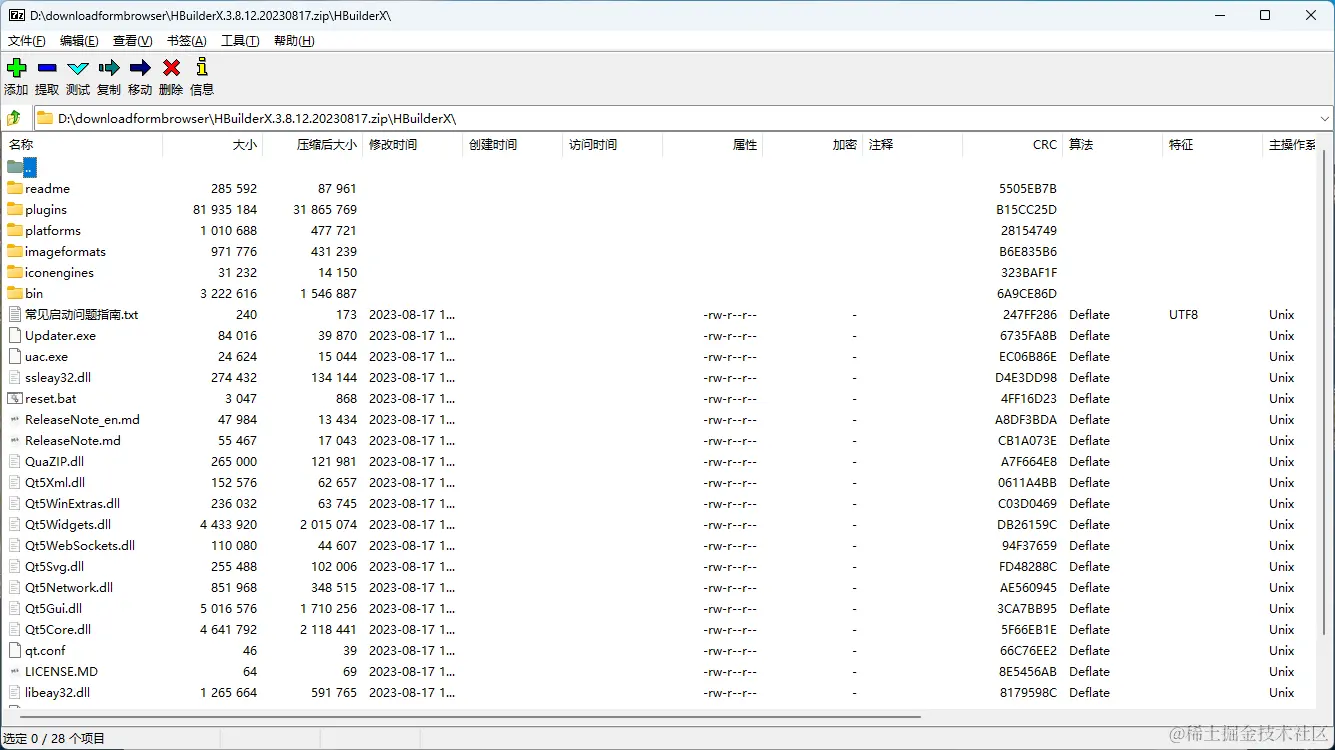The image size is (1335, 750).
Task: Click the reset.bat file icon
Action: pos(15,398)
